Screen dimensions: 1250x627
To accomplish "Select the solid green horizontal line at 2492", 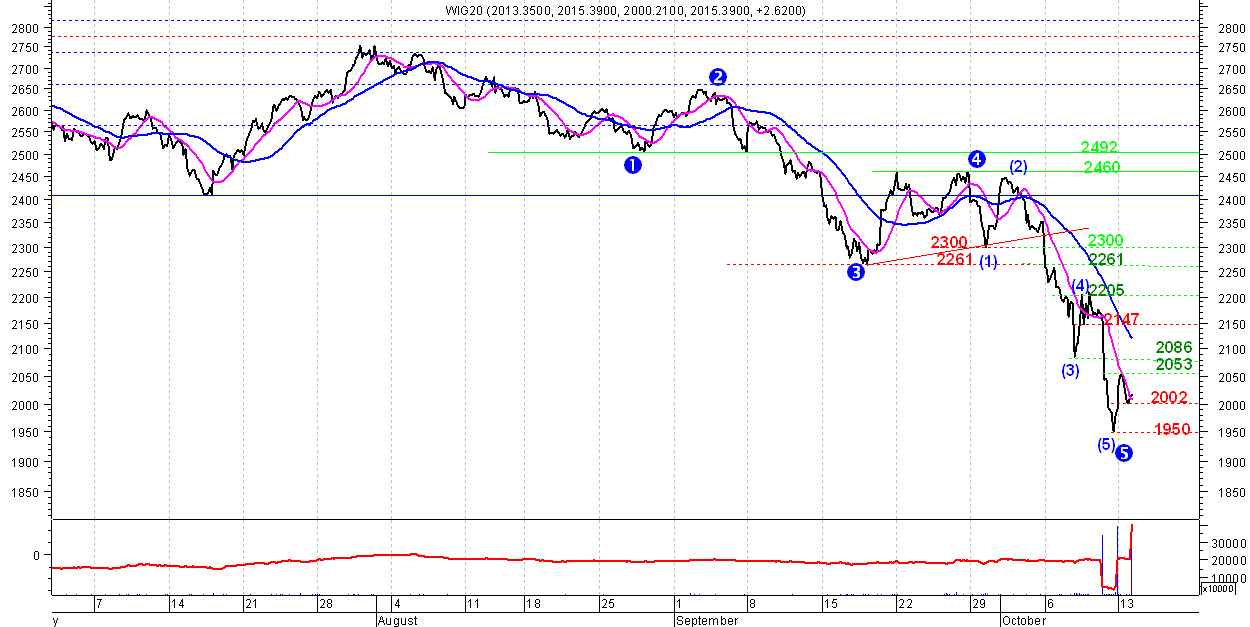I will 843,153.
